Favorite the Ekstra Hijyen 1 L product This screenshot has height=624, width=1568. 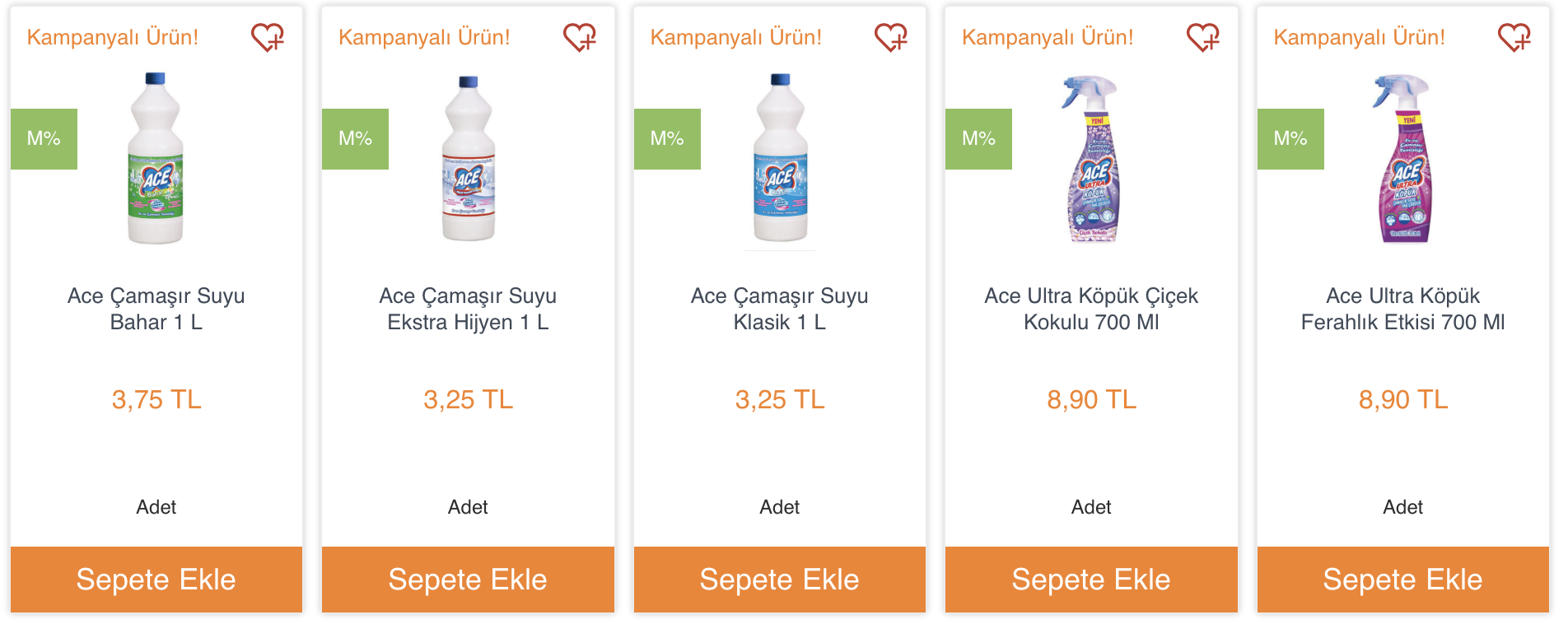pyautogui.click(x=580, y=37)
